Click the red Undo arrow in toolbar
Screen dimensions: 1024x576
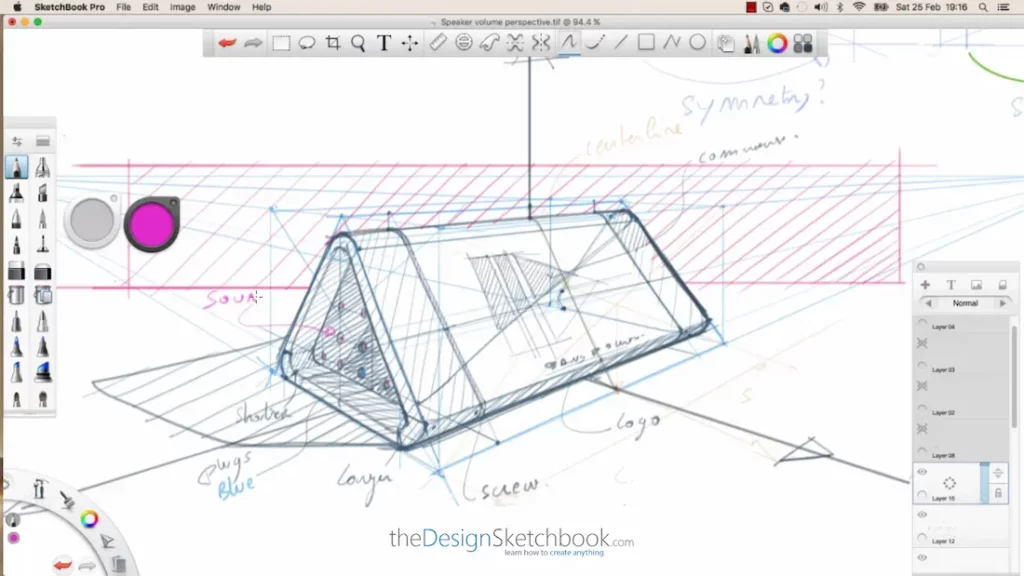(x=227, y=43)
